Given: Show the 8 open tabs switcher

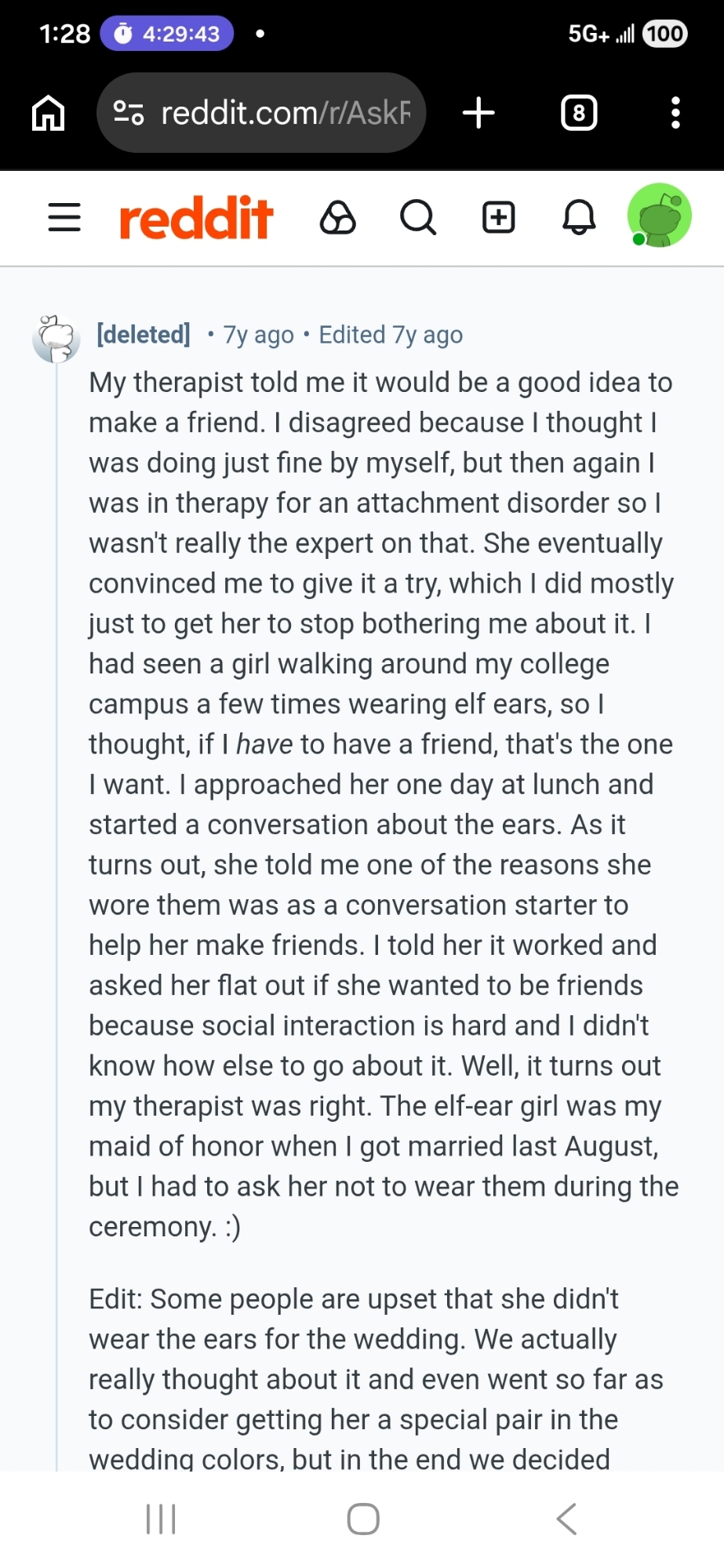Looking at the screenshot, I should pyautogui.click(x=579, y=113).
